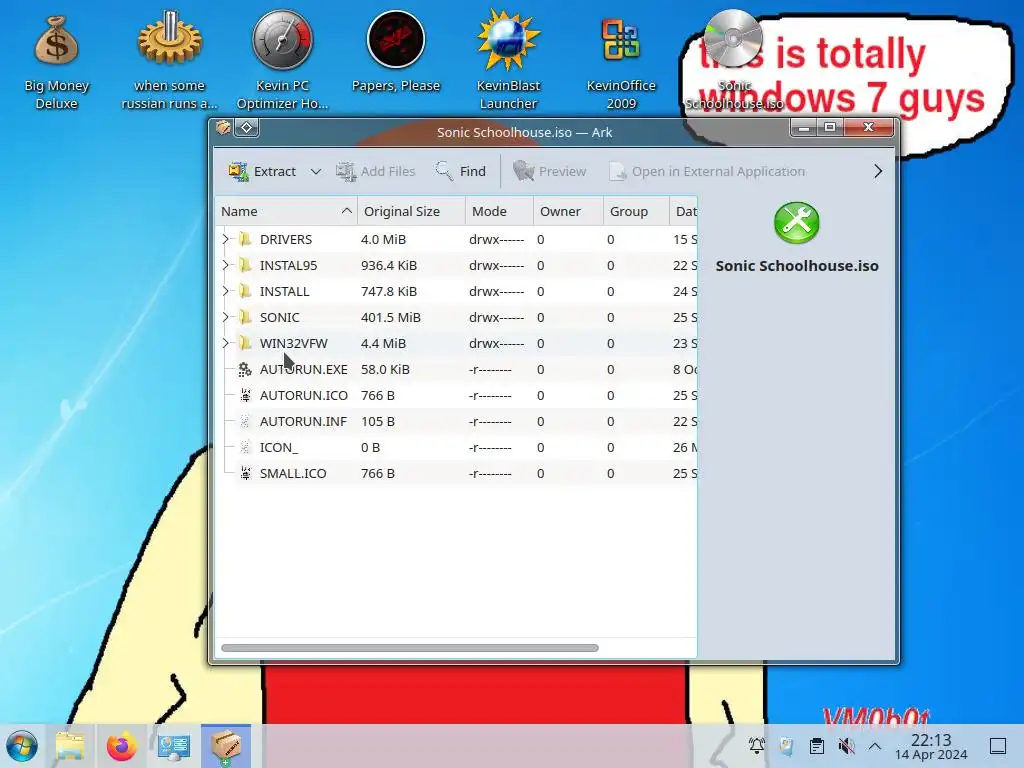Image resolution: width=1024 pixels, height=768 pixels.
Task: Select the SONIC folder icon
Action: tap(245, 317)
